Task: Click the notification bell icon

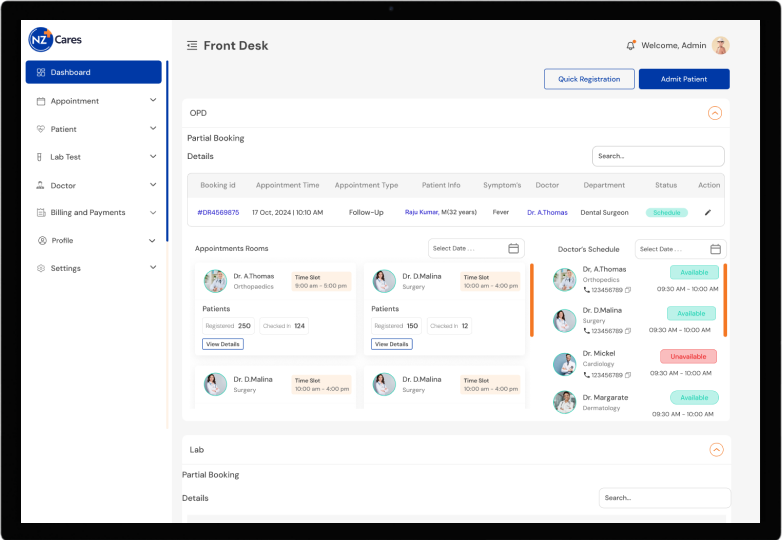Action: tap(630, 46)
